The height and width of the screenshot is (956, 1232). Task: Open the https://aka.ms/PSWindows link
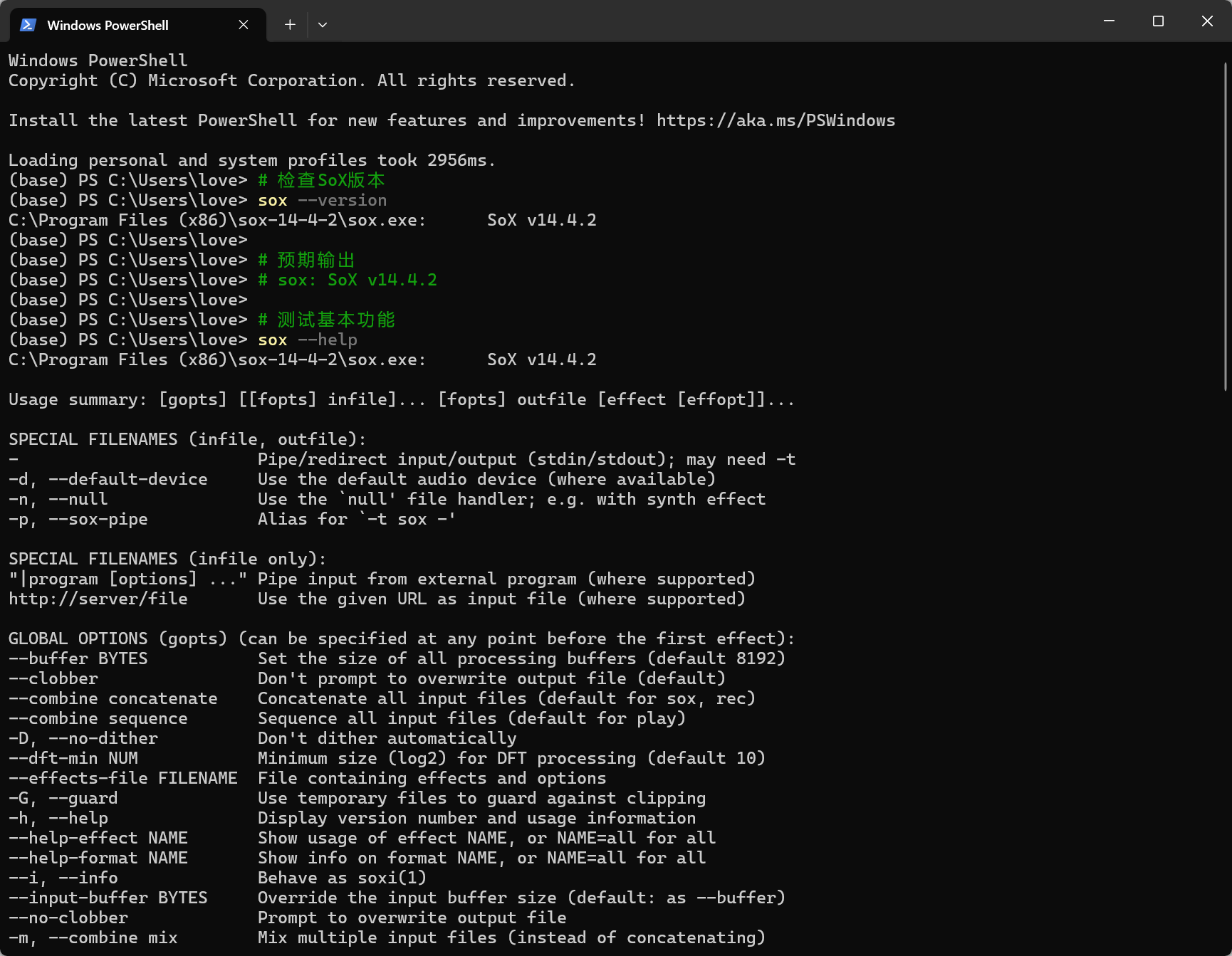[776, 120]
